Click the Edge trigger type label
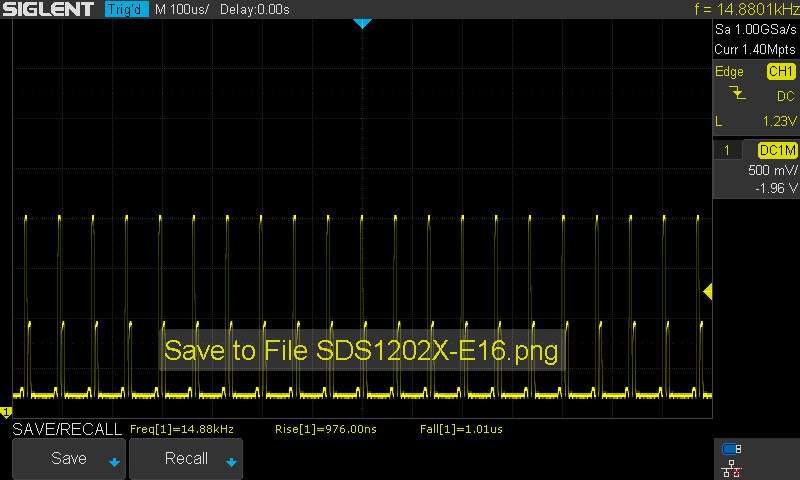The height and width of the screenshot is (480, 800). click(729, 72)
